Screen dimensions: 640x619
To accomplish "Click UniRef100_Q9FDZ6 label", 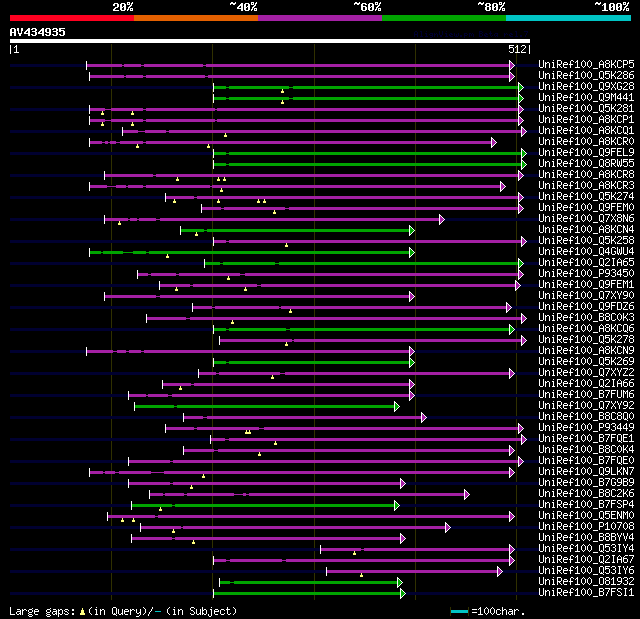I will [586, 307].
